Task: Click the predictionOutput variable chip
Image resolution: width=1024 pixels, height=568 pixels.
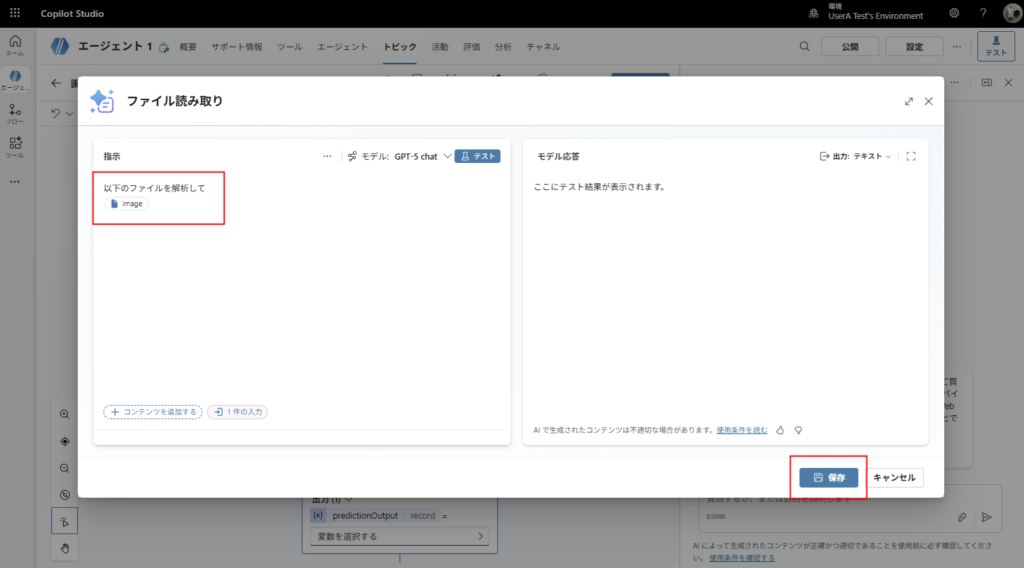Action: coord(365,516)
